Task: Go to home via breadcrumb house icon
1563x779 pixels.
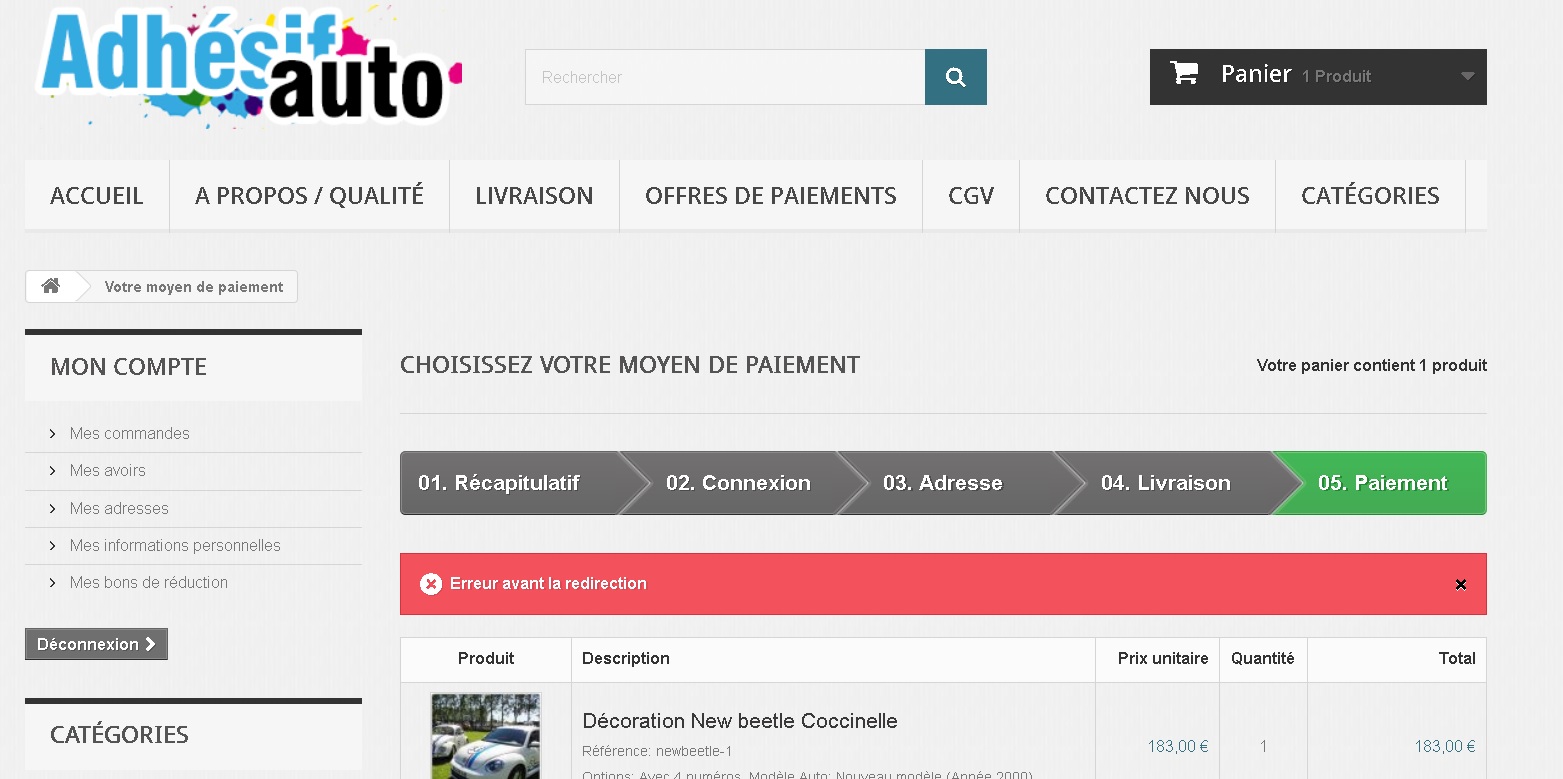Action: point(51,286)
